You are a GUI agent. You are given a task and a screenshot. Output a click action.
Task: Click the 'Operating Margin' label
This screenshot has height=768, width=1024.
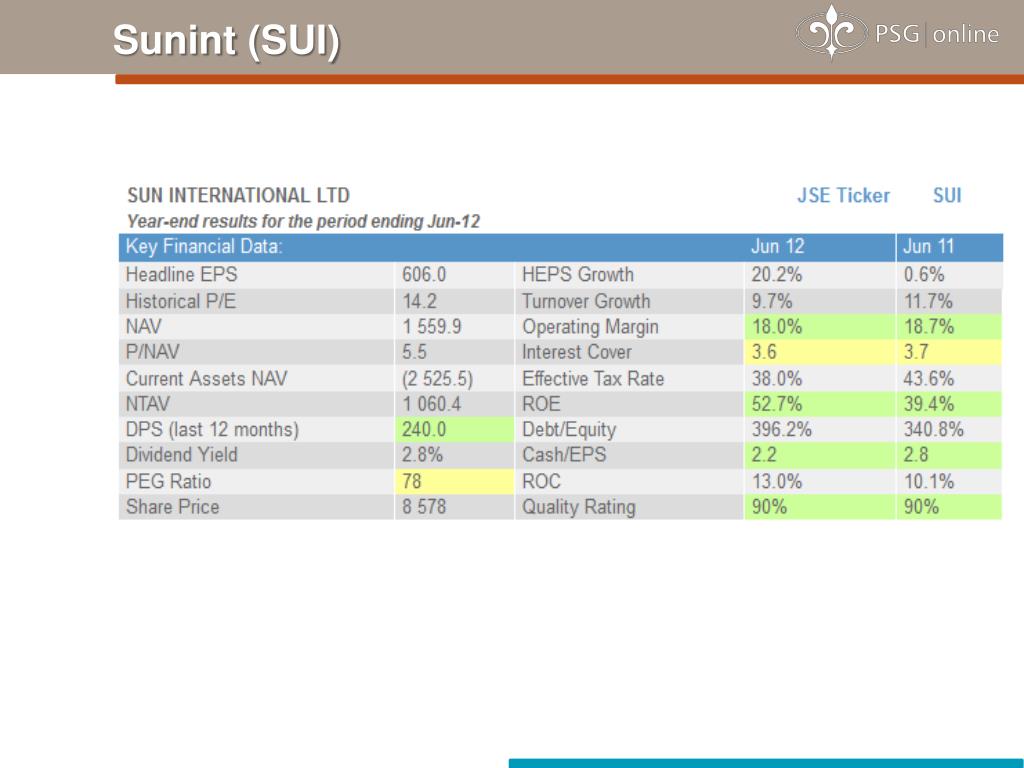[590, 327]
